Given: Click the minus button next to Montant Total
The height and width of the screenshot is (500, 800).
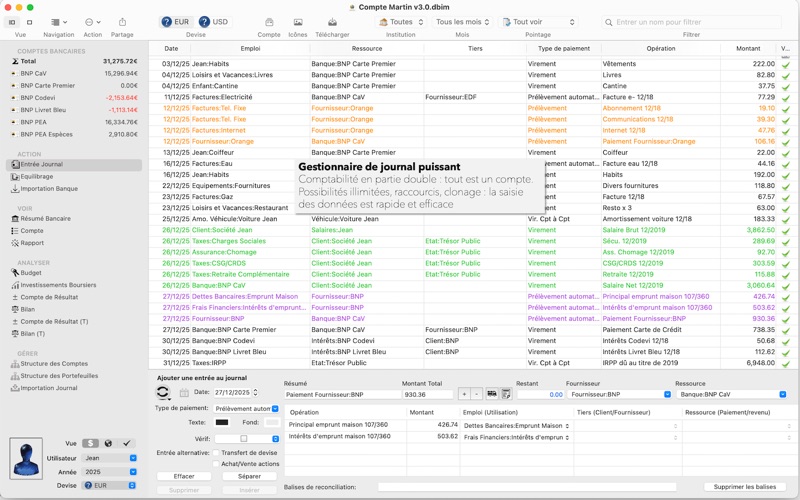Looking at the screenshot, I should [x=476, y=394].
